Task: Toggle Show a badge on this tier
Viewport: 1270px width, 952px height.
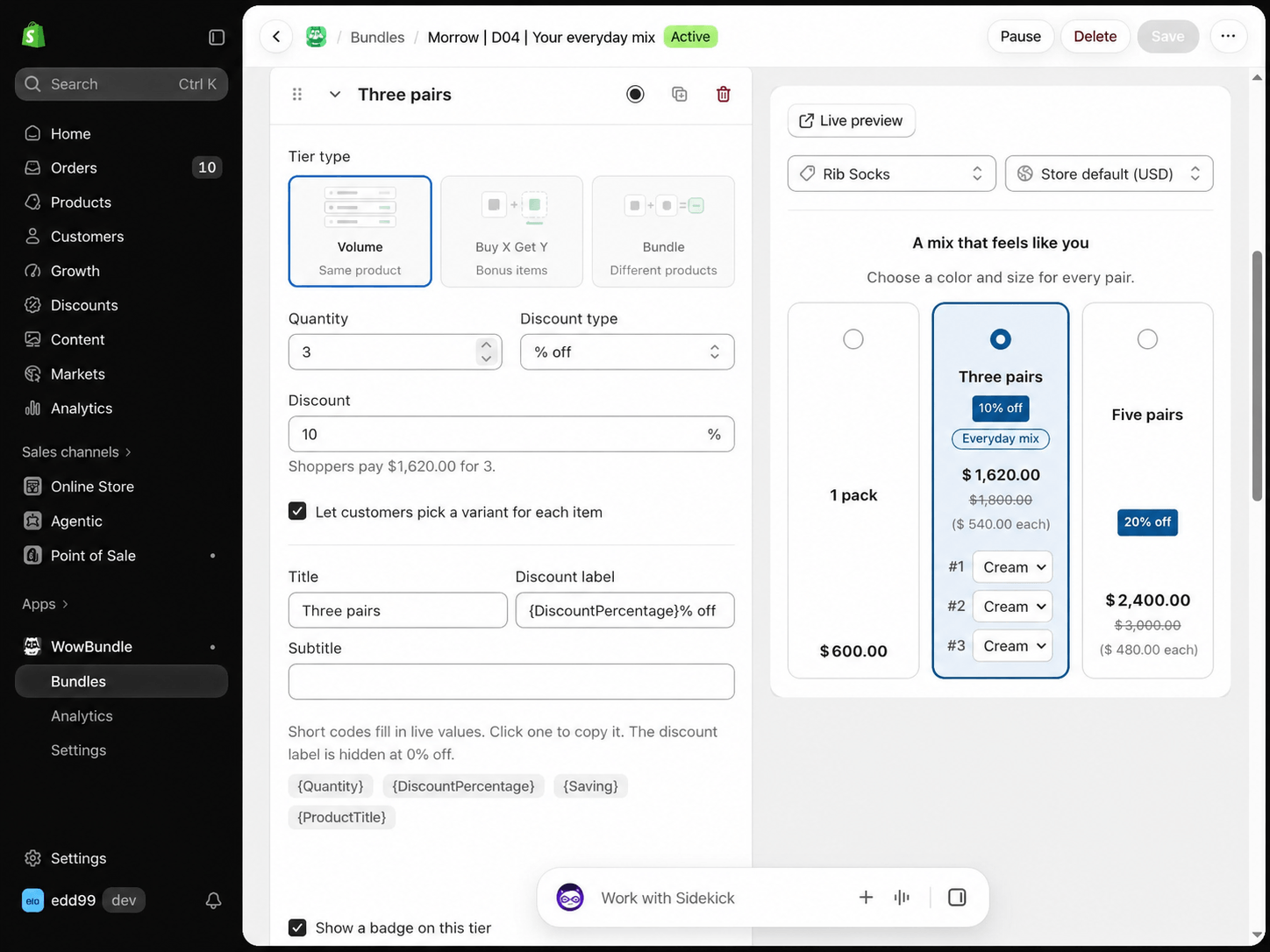Action: tap(297, 927)
